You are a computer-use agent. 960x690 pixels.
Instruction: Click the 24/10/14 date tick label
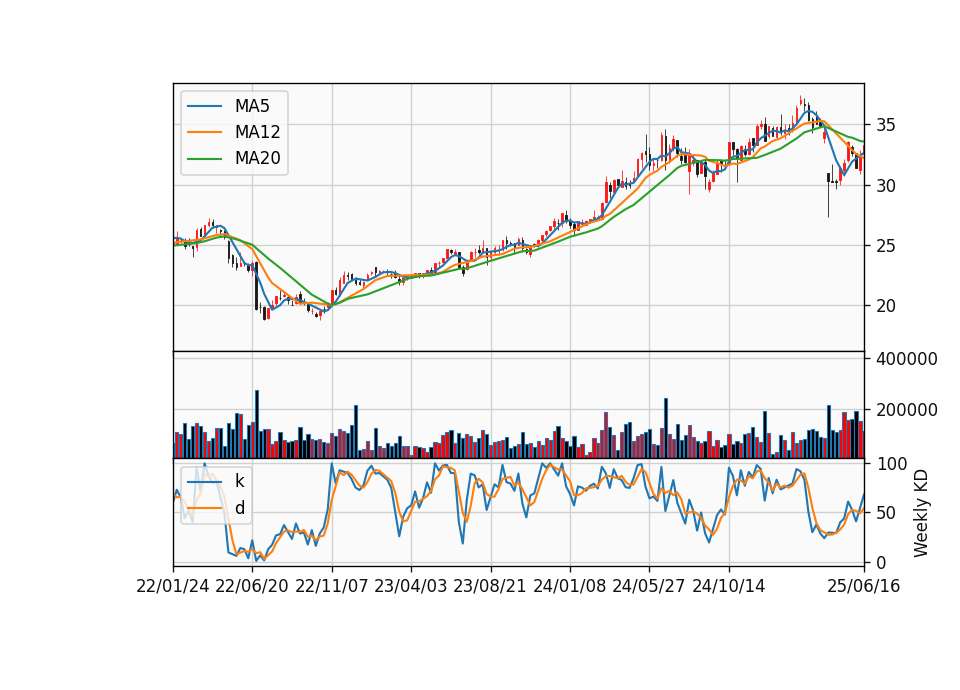pyautogui.click(x=729, y=587)
